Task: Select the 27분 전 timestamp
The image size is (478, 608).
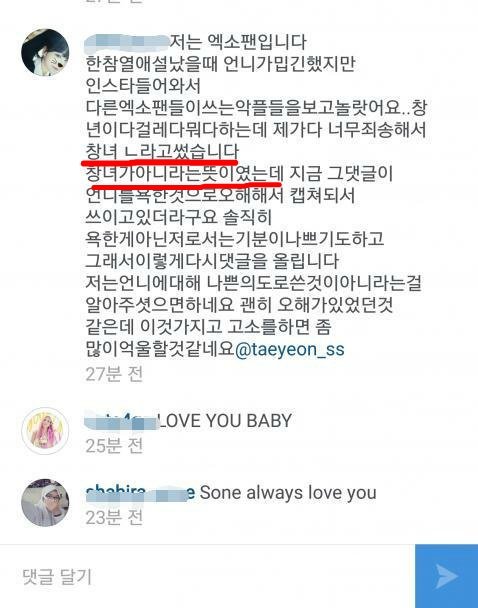Action: (x=114, y=374)
